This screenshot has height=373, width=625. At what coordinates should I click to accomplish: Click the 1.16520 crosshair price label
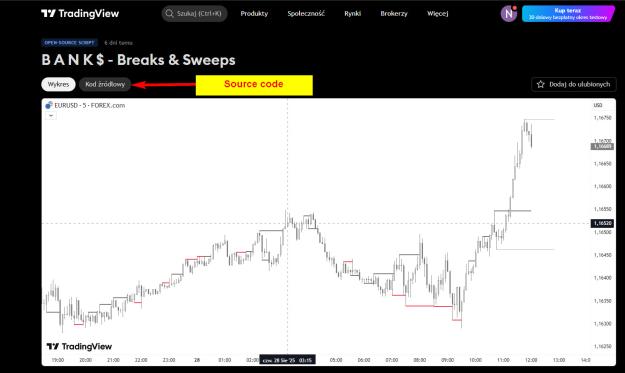(602, 223)
